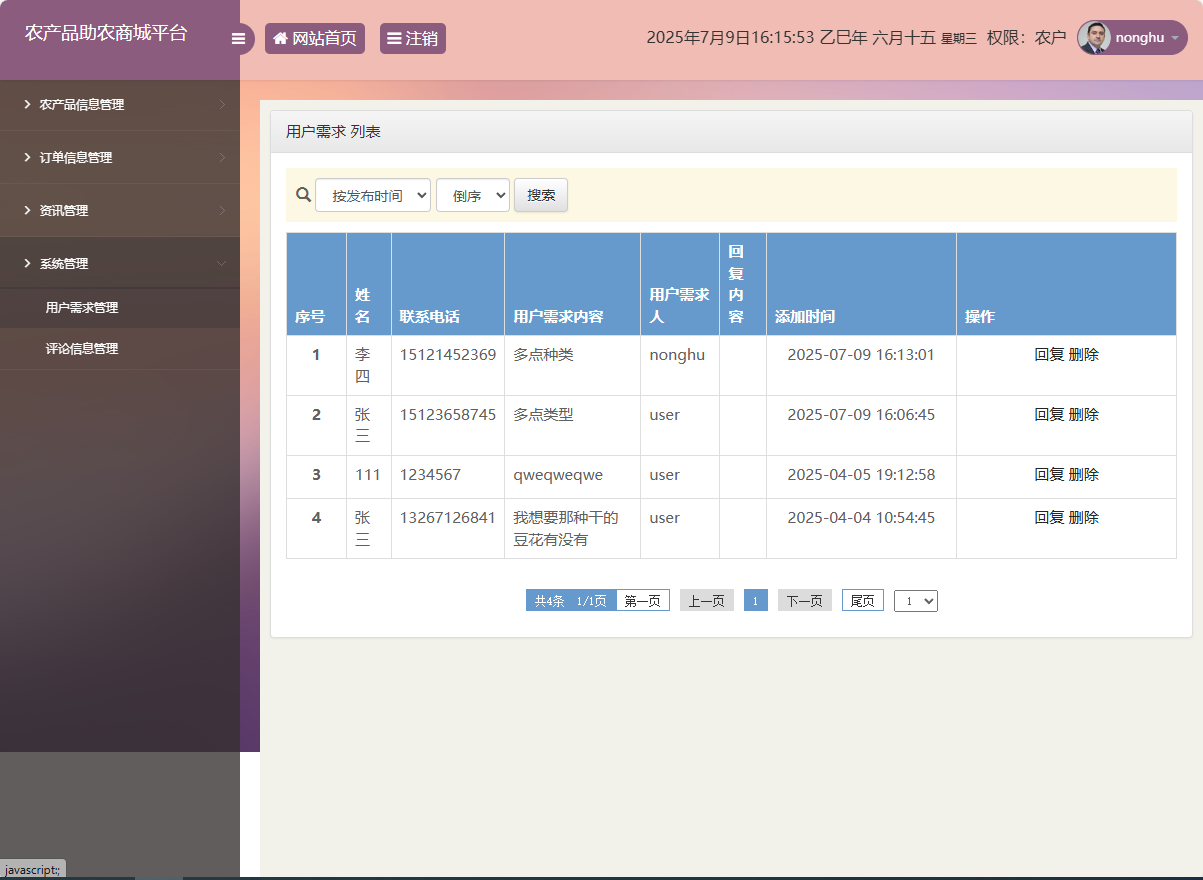Click 删除 on the qweqweqwe row
Image resolution: width=1203 pixels, height=880 pixels.
click(x=1086, y=474)
